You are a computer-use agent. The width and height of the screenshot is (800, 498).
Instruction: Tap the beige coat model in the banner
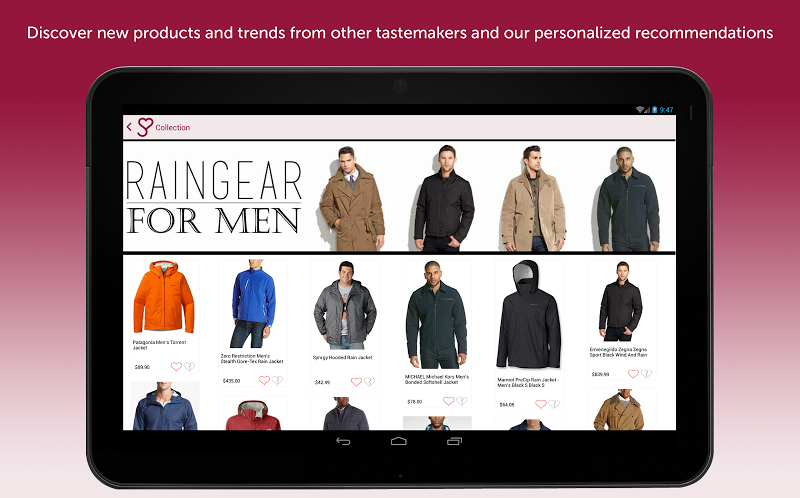(533, 198)
